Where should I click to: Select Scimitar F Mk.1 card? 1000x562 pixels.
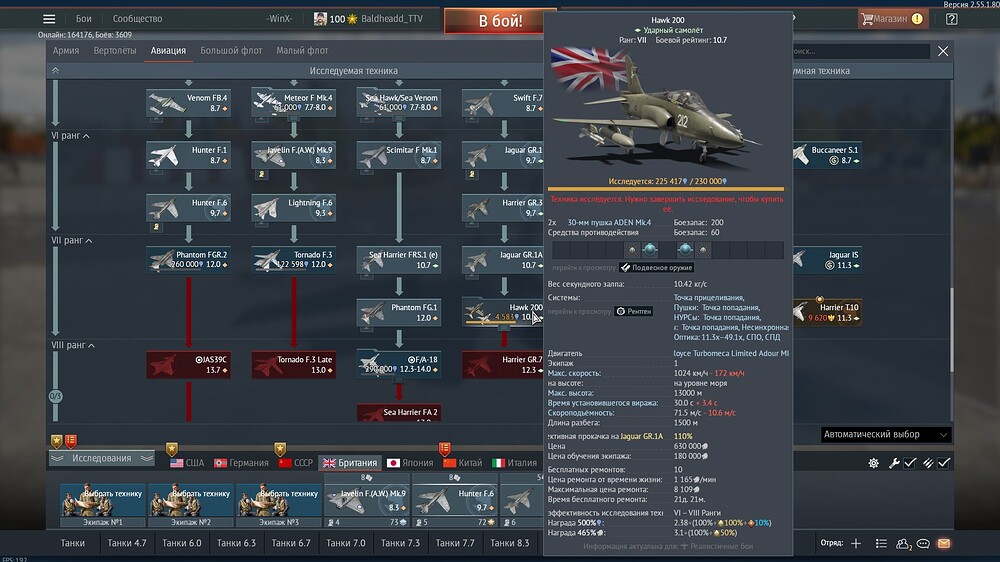pyautogui.click(x=399, y=155)
